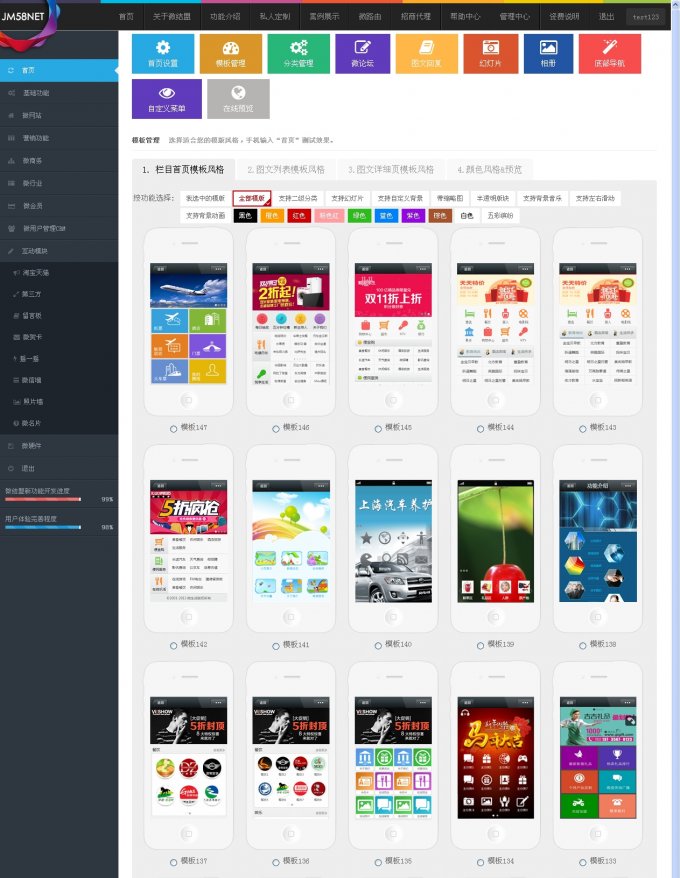Collapse the 互动模块 sidebar section
680x878 pixels.
pos(59,251)
